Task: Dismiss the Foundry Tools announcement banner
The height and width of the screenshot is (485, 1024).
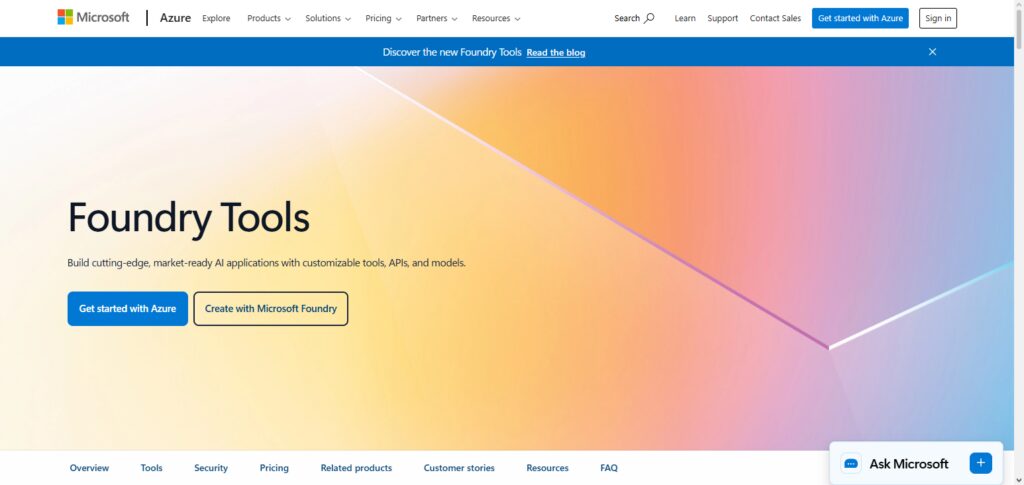Action: [x=932, y=52]
